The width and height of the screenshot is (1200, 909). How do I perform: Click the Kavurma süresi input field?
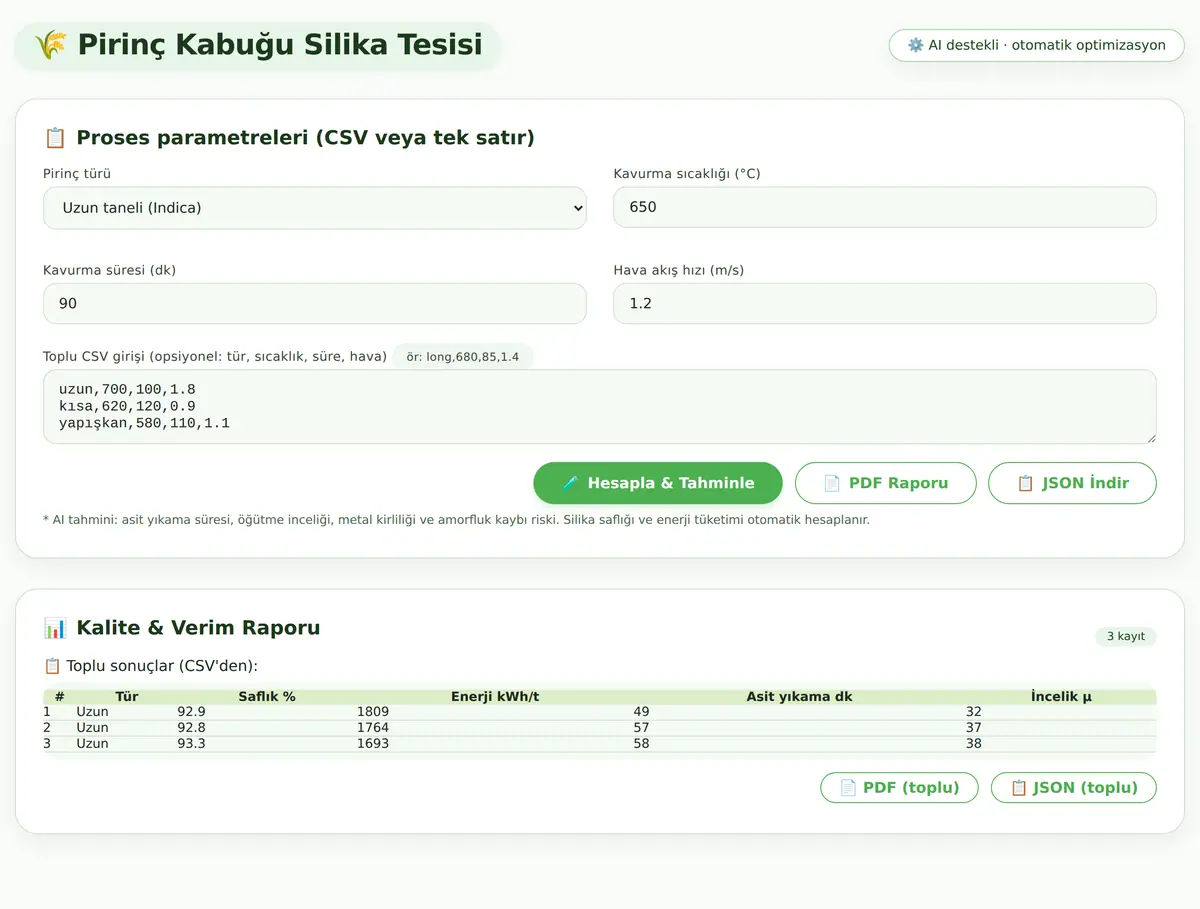[314, 303]
